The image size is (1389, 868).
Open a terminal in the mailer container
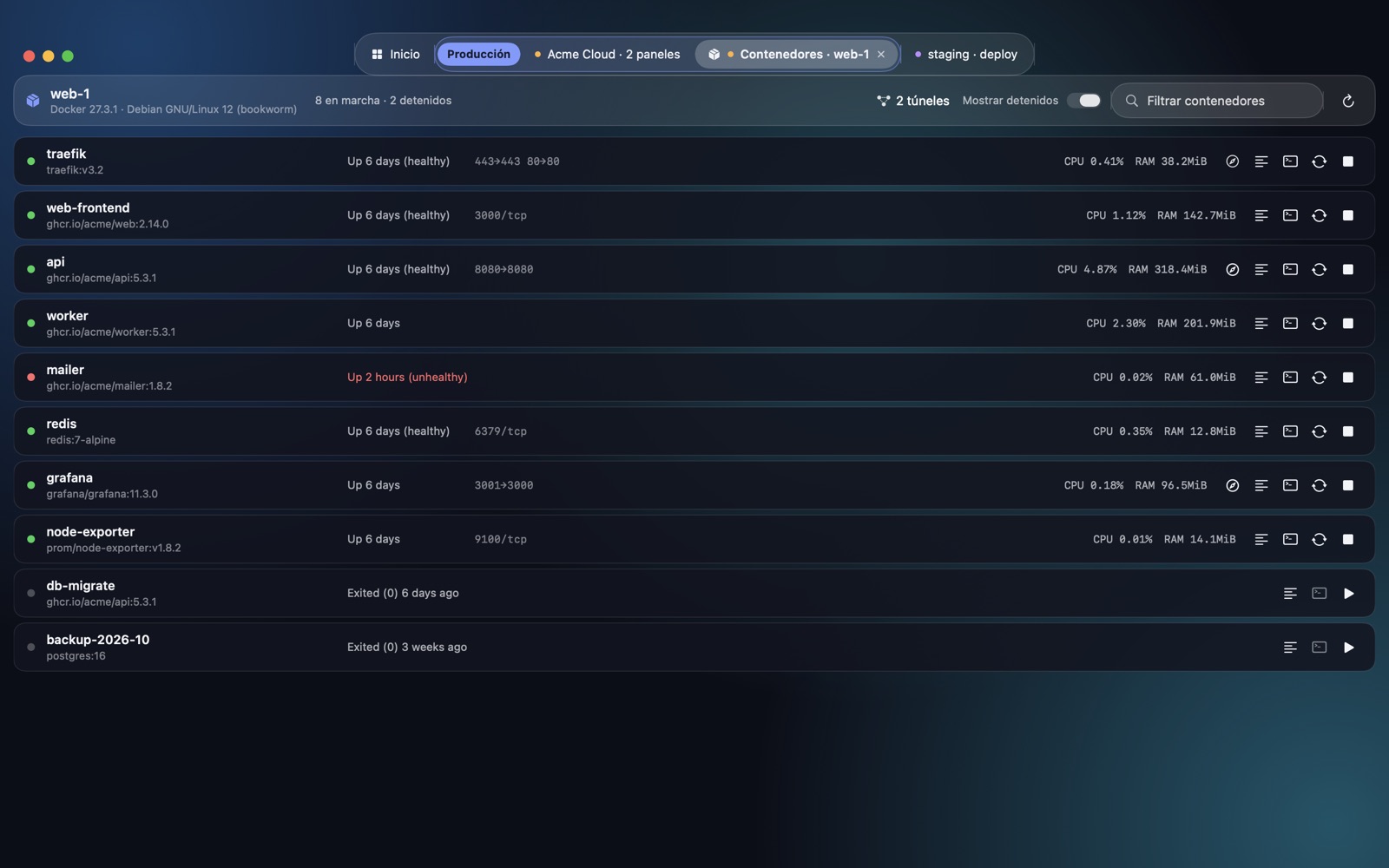(x=1290, y=378)
